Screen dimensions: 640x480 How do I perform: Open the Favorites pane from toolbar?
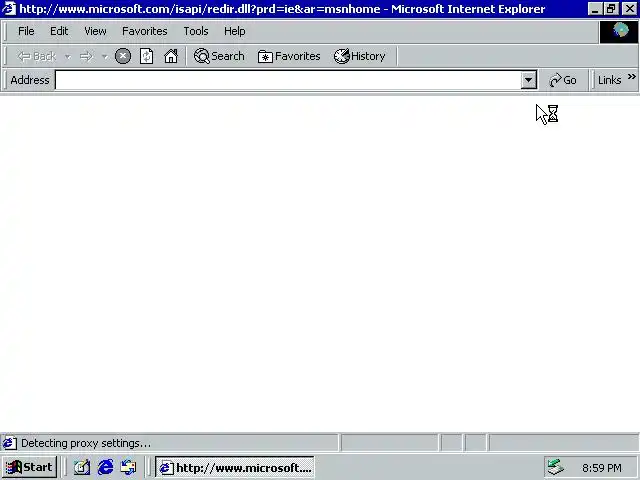pyautogui.click(x=289, y=56)
